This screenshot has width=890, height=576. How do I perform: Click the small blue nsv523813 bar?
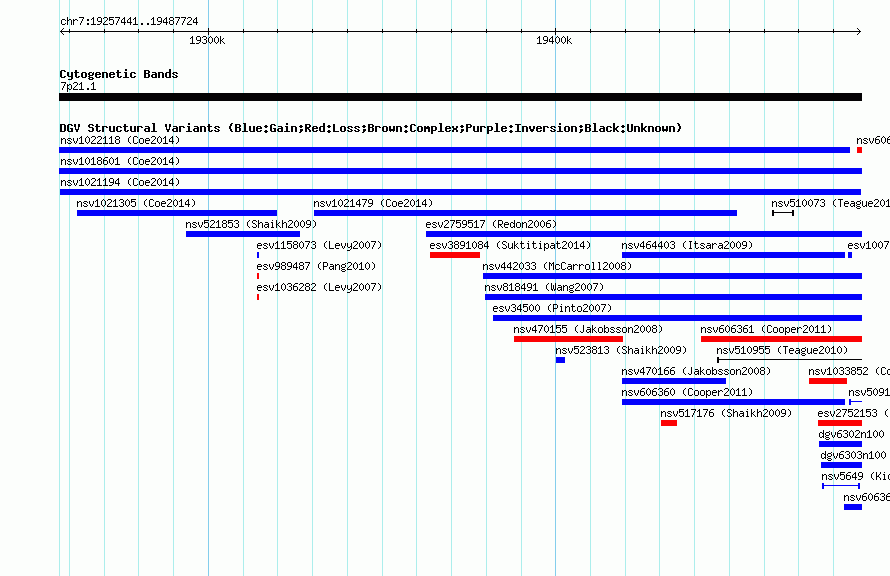coord(560,360)
